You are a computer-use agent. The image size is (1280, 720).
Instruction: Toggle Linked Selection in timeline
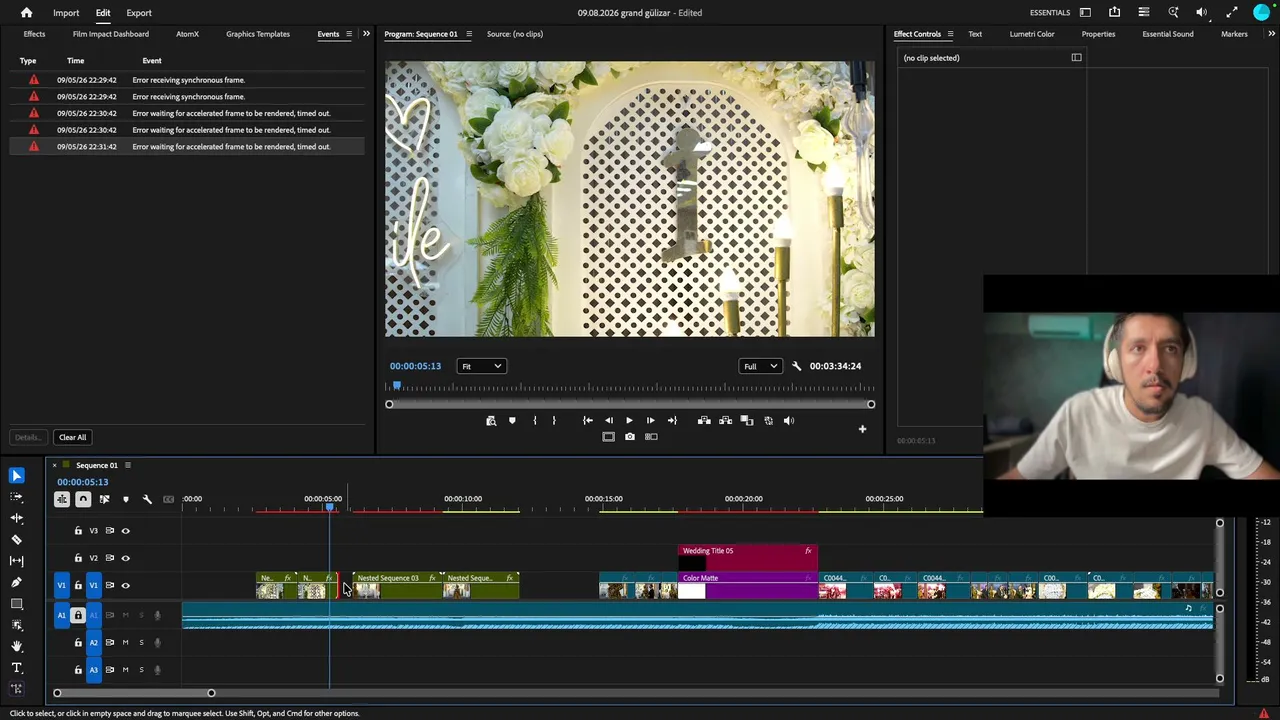(x=104, y=499)
